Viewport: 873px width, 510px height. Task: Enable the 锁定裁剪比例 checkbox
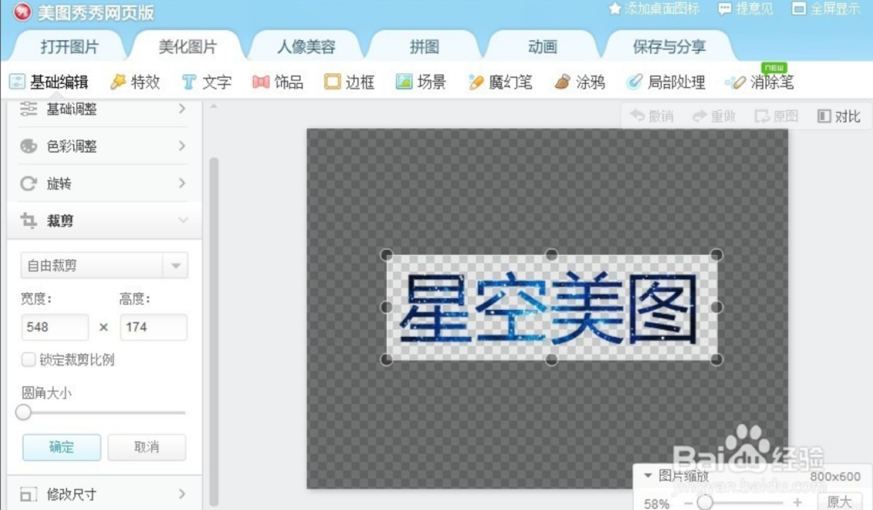point(29,360)
